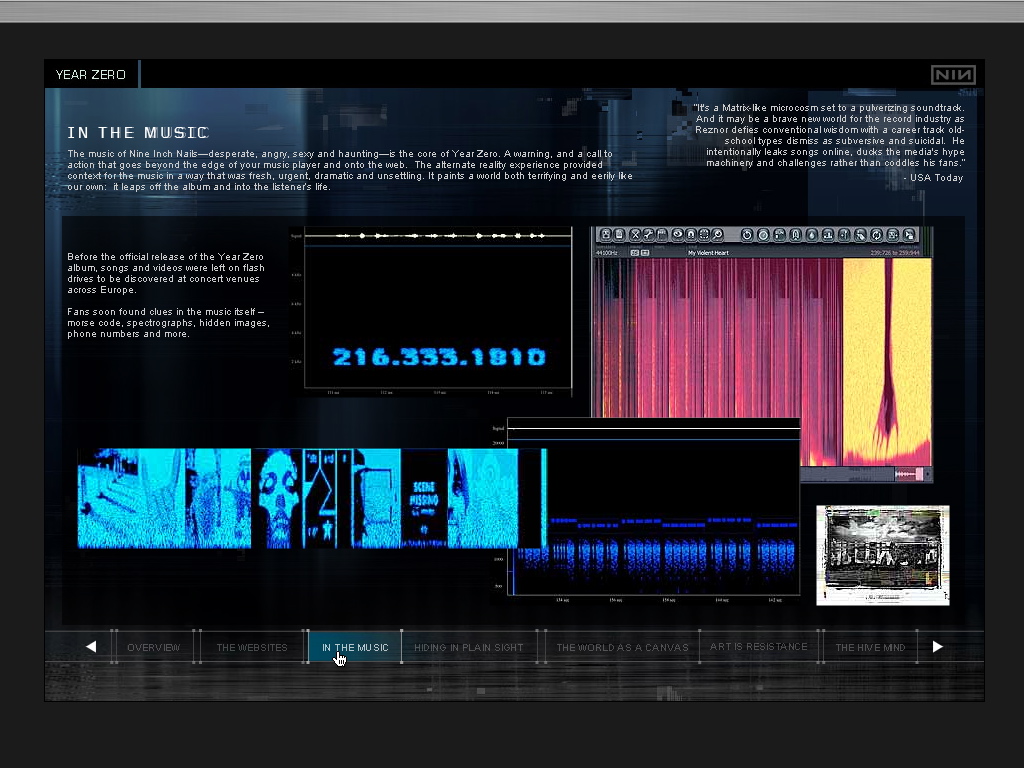The height and width of the screenshot is (768, 1024).
Task: Click the eye icon in spectrogram toolbar
Action: 678,235
